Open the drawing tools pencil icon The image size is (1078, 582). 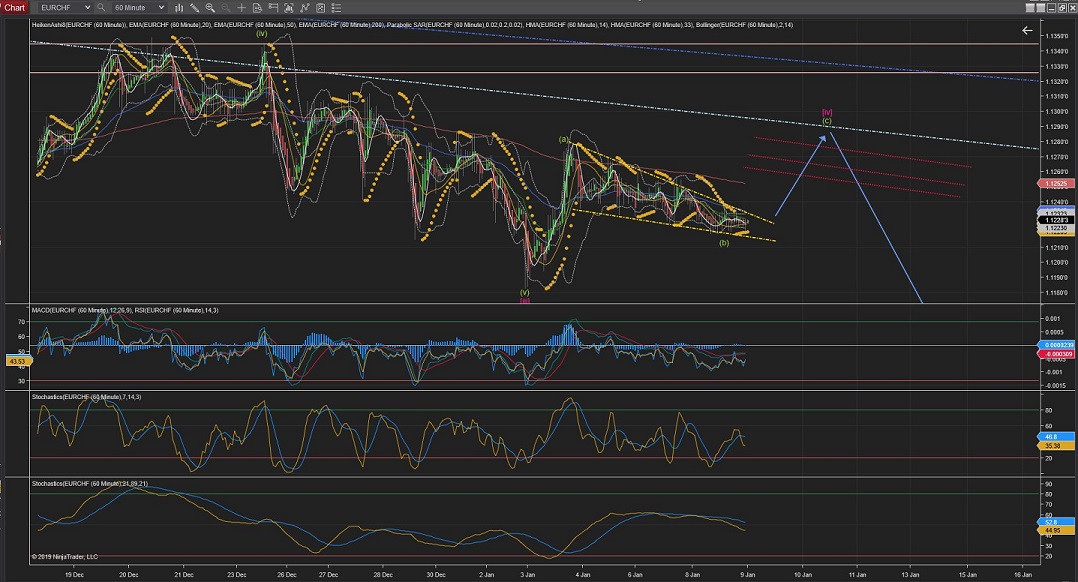(x=195, y=8)
